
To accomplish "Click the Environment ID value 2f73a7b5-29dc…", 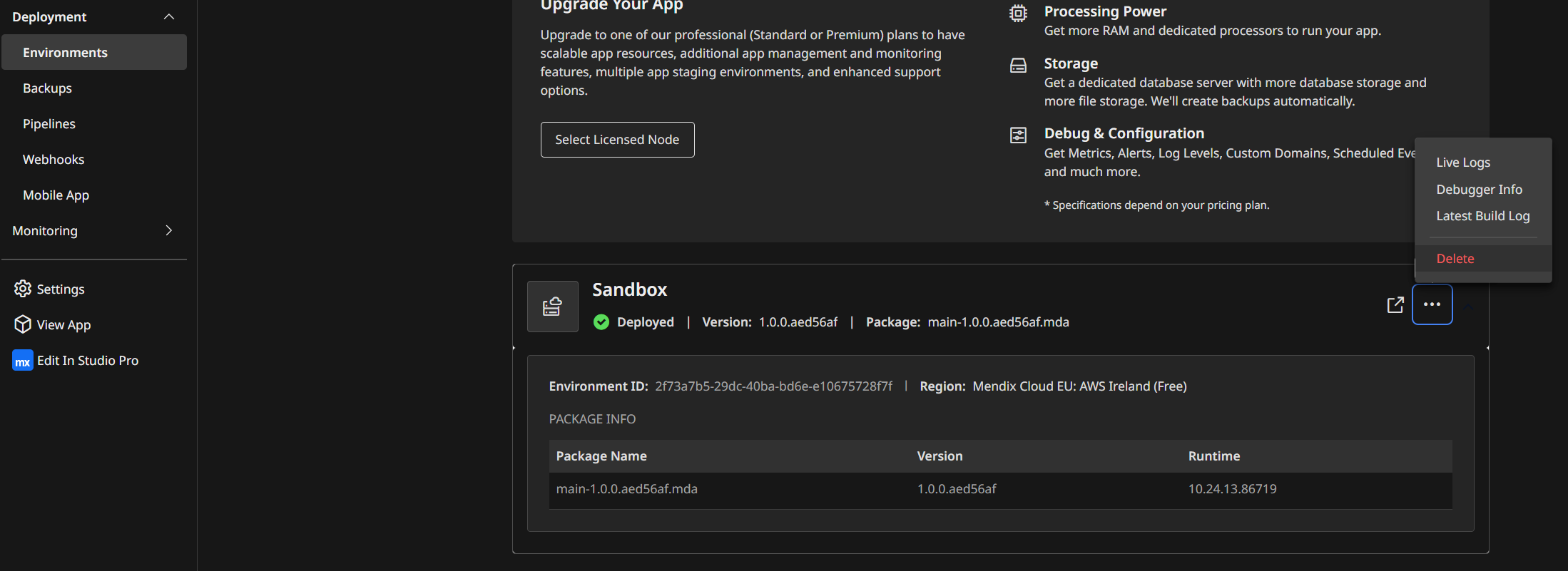I will (x=774, y=386).
